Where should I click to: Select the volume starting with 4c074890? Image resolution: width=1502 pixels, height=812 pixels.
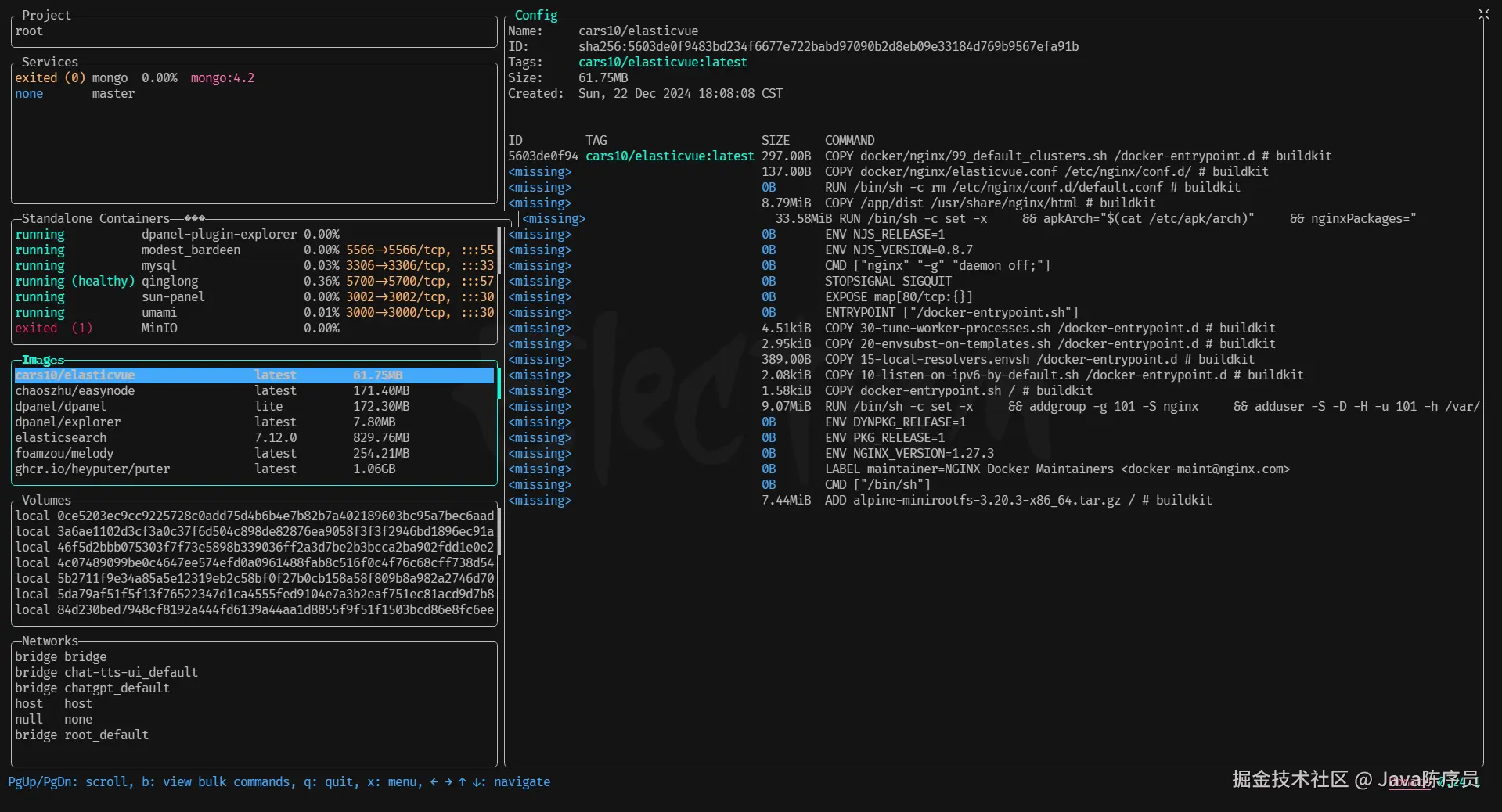point(254,562)
